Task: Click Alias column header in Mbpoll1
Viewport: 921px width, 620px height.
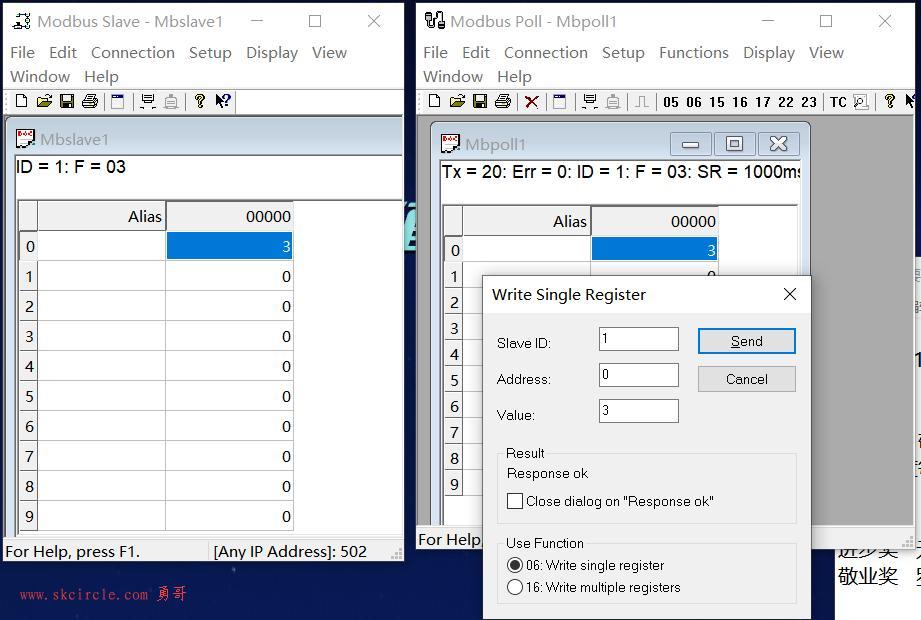Action: pyautogui.click(x=527, y=221)
